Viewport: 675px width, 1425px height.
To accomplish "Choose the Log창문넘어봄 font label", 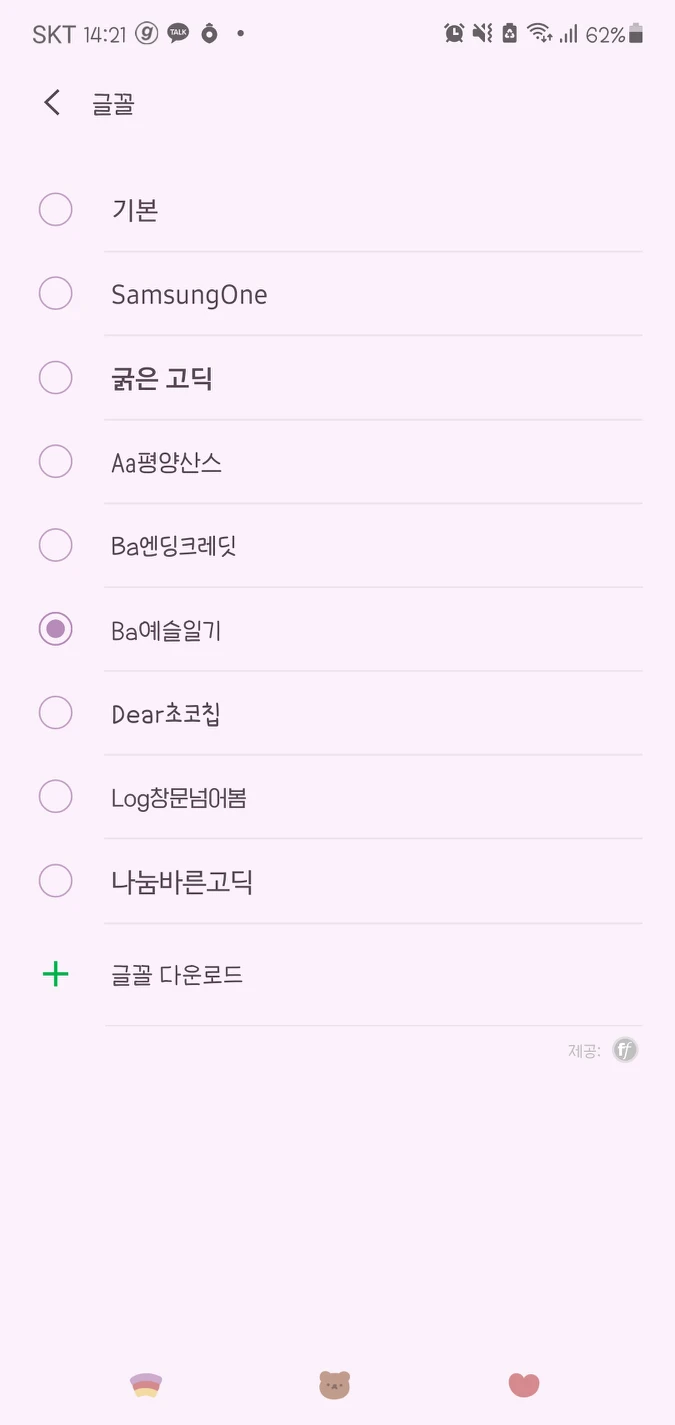I will pos(179,798).
